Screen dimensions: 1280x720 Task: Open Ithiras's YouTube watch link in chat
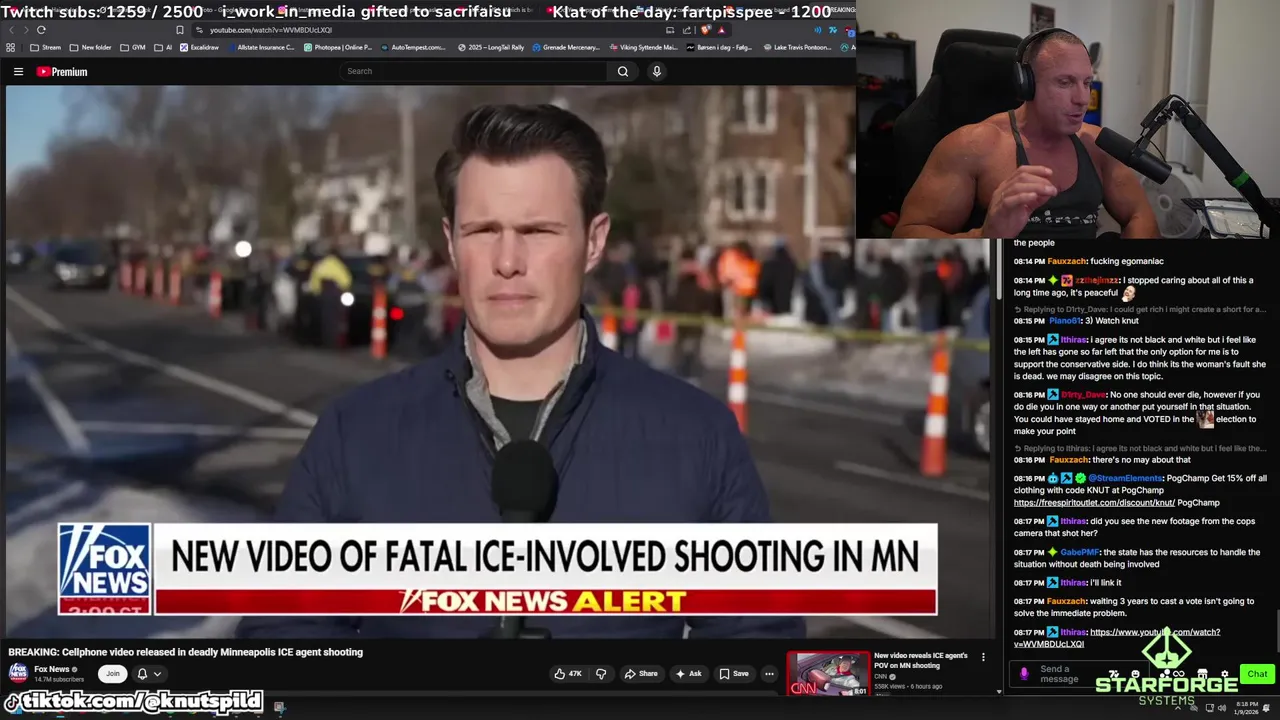tap(1117, 638)
